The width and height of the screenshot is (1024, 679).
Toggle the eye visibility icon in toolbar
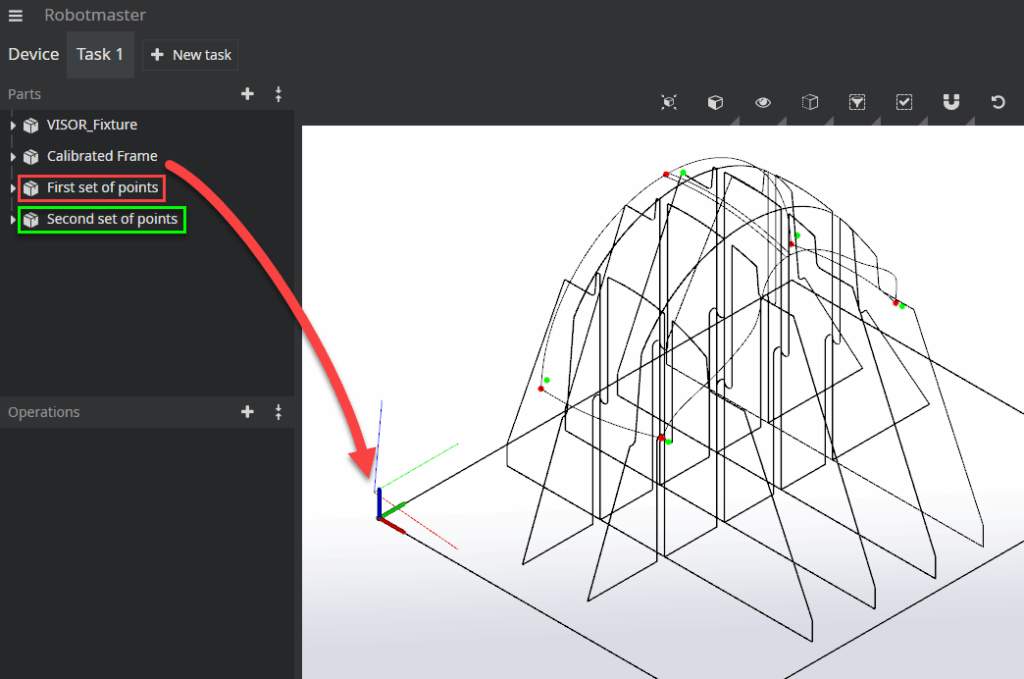click(763, 102)
